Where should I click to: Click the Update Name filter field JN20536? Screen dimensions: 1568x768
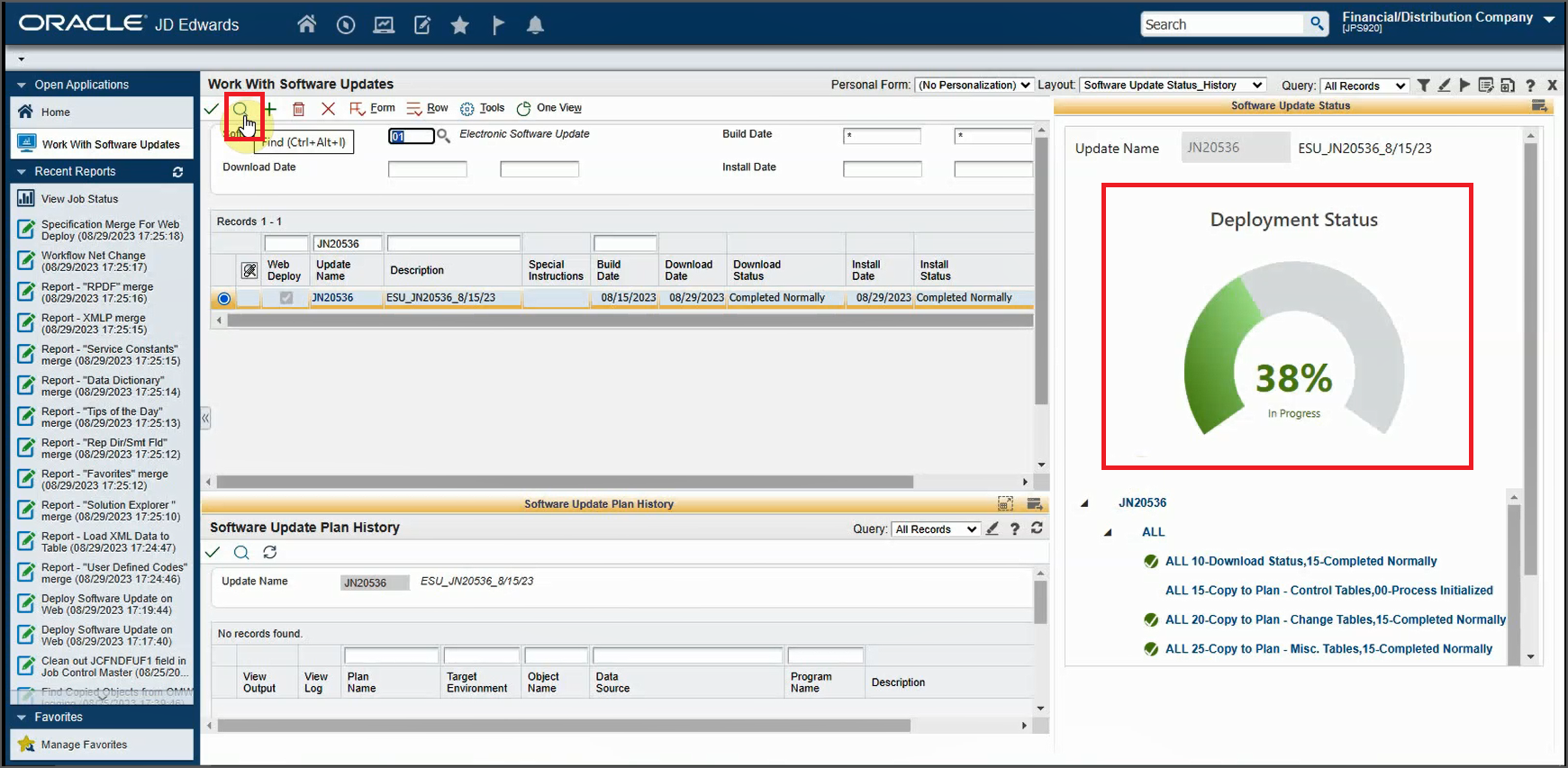click(348, 244)
